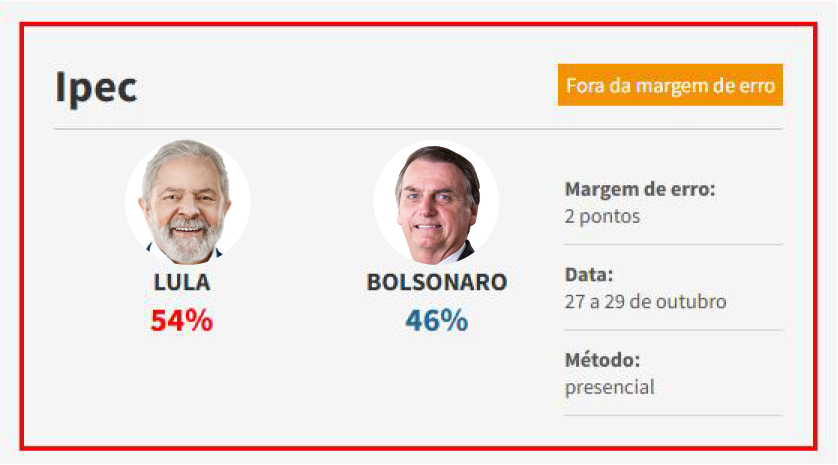Click the blue 46% figure
The height and width of the screenshot is (465, 838).
pyautogui.click(x=437, y=321)
